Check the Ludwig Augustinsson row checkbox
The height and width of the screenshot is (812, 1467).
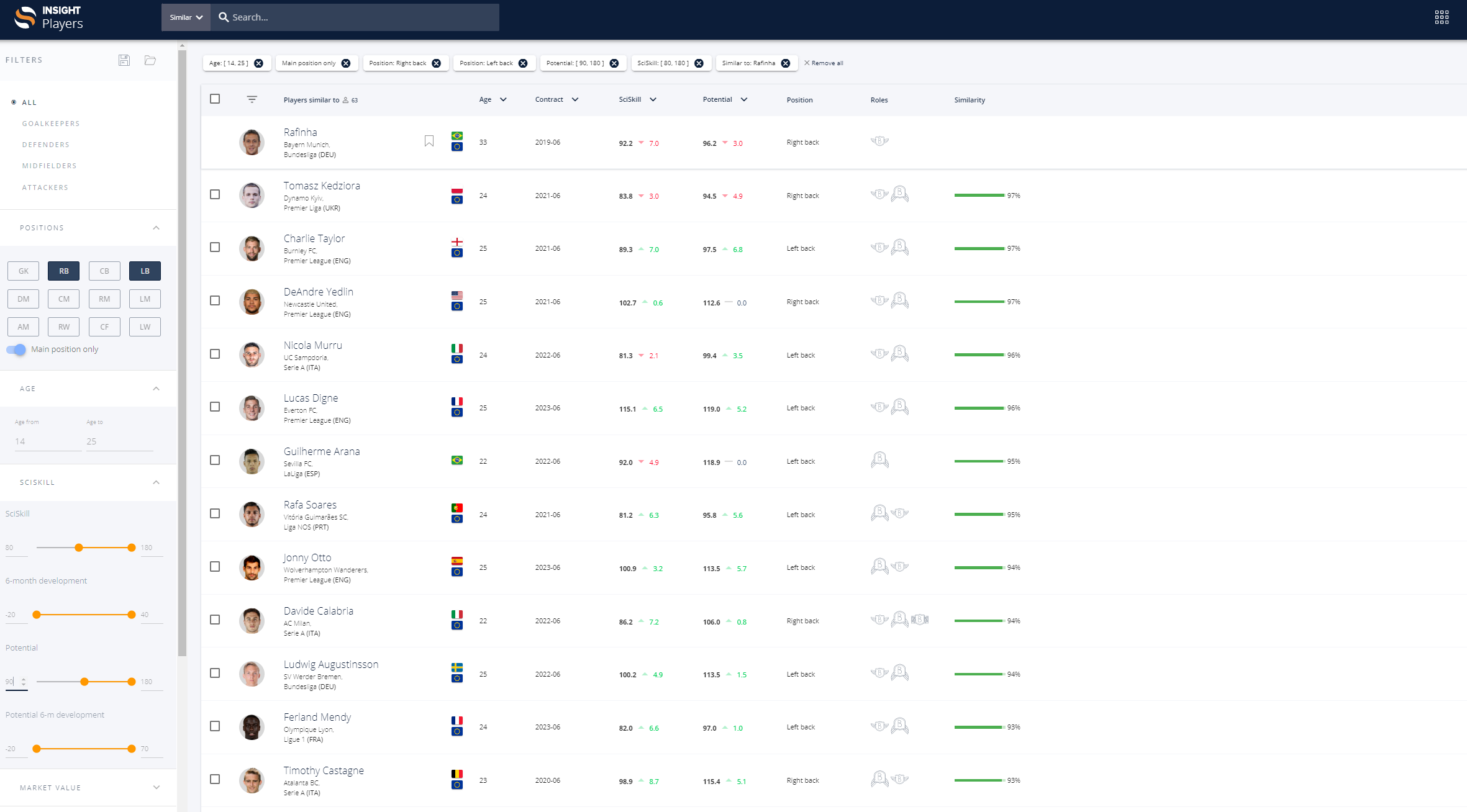pyautogui.click(x=215, y=673)
